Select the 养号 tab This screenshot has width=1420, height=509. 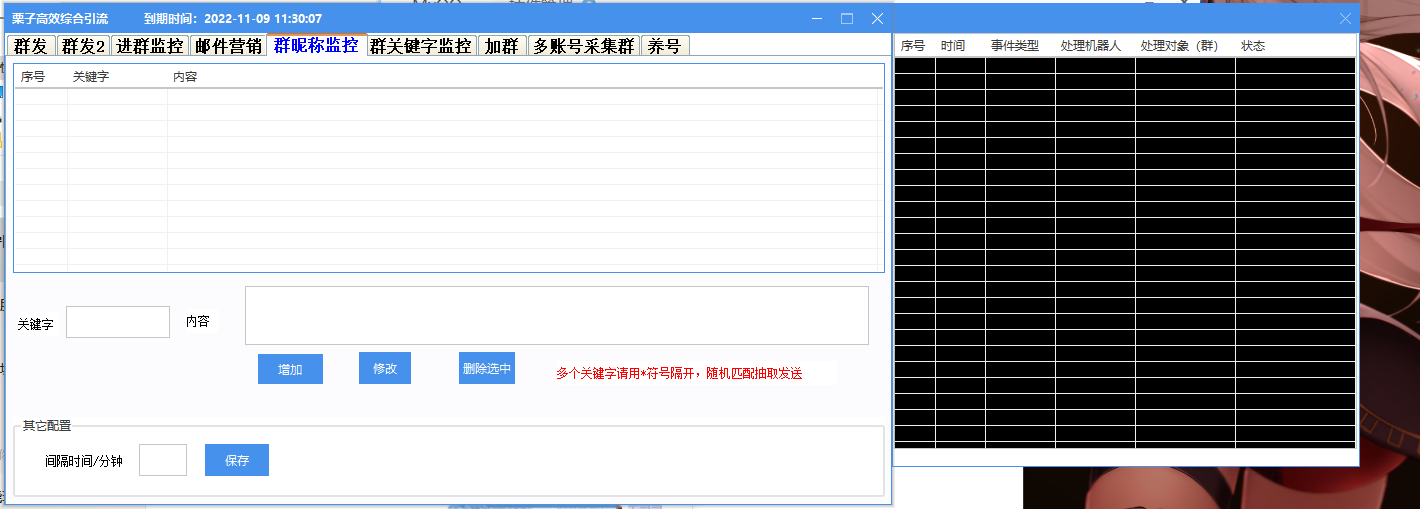[x=664, y=46]
